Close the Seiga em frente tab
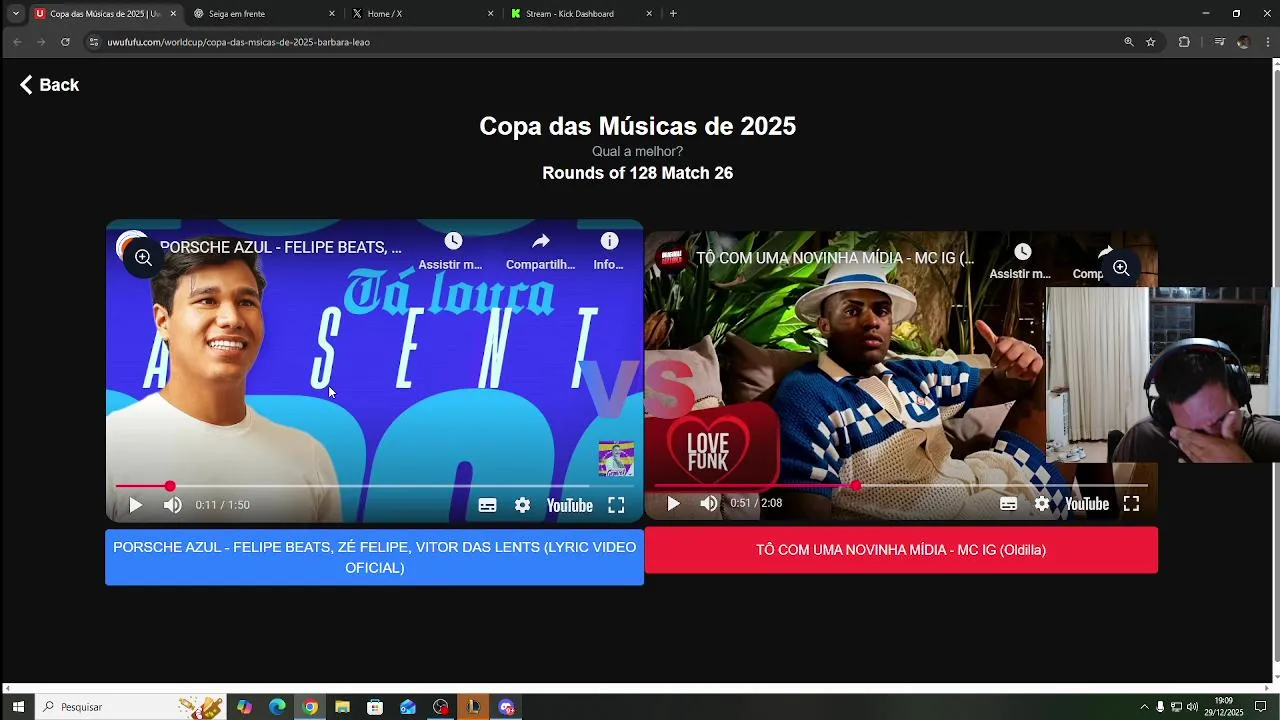 tap(332, 14)
